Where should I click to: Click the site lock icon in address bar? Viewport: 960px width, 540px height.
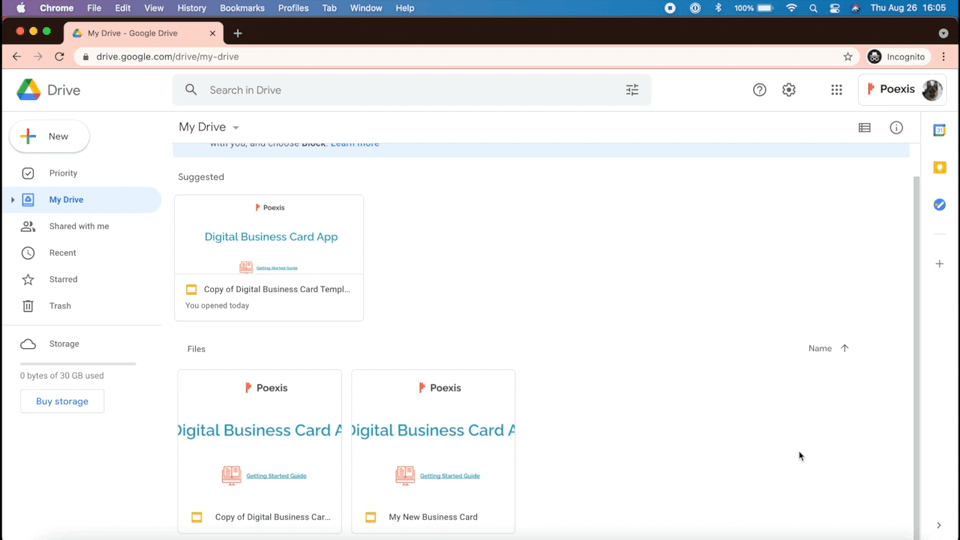point(86,56)
